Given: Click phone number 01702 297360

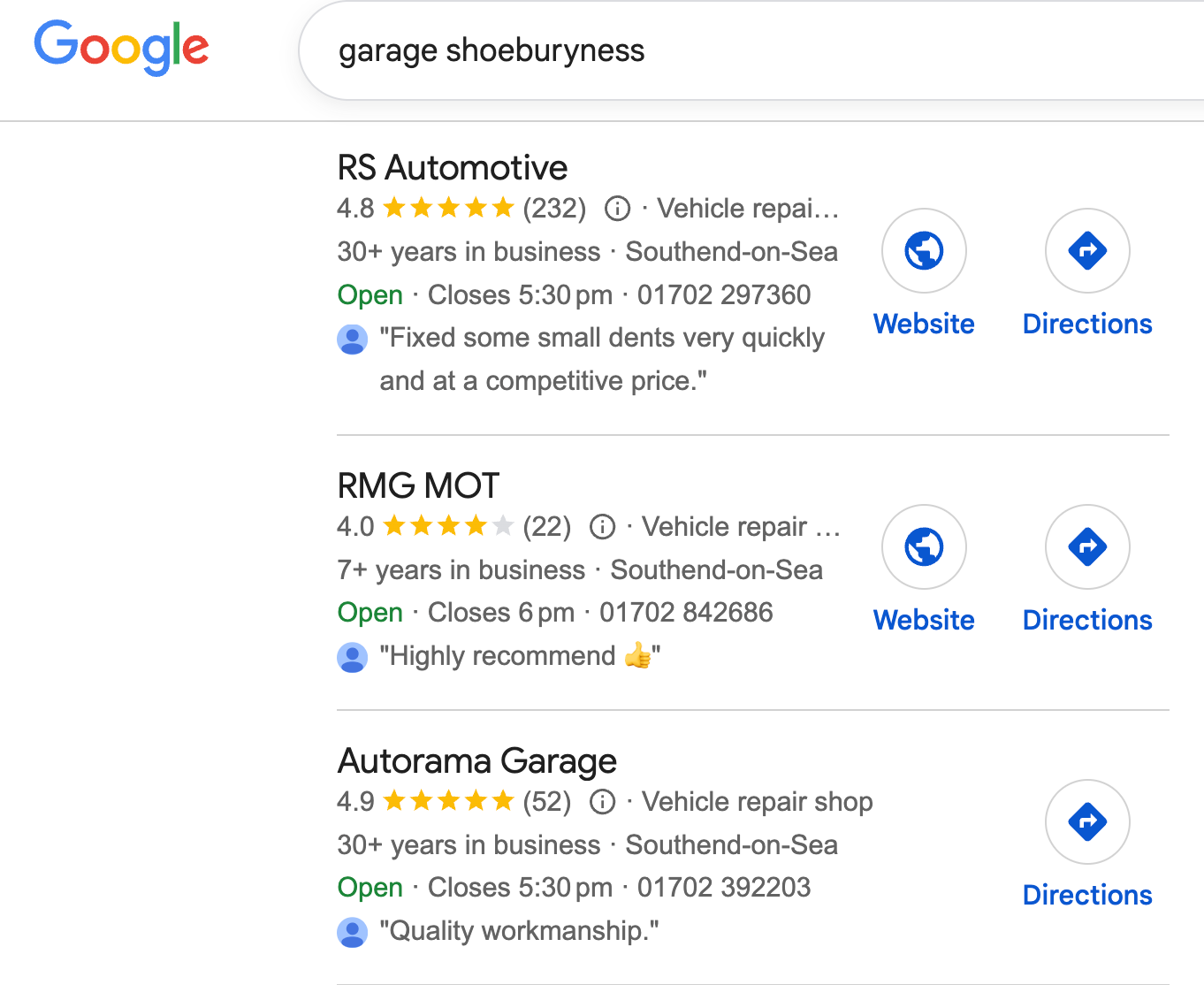Looking at the screenshot, I should [x=724, y=294].
